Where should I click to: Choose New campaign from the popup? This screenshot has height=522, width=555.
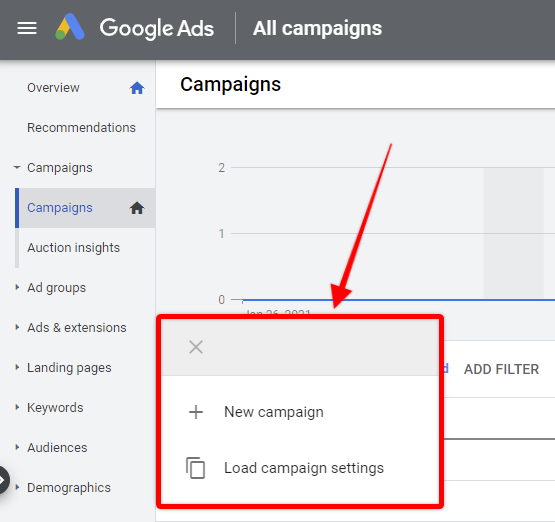click(x=274, y=412)
